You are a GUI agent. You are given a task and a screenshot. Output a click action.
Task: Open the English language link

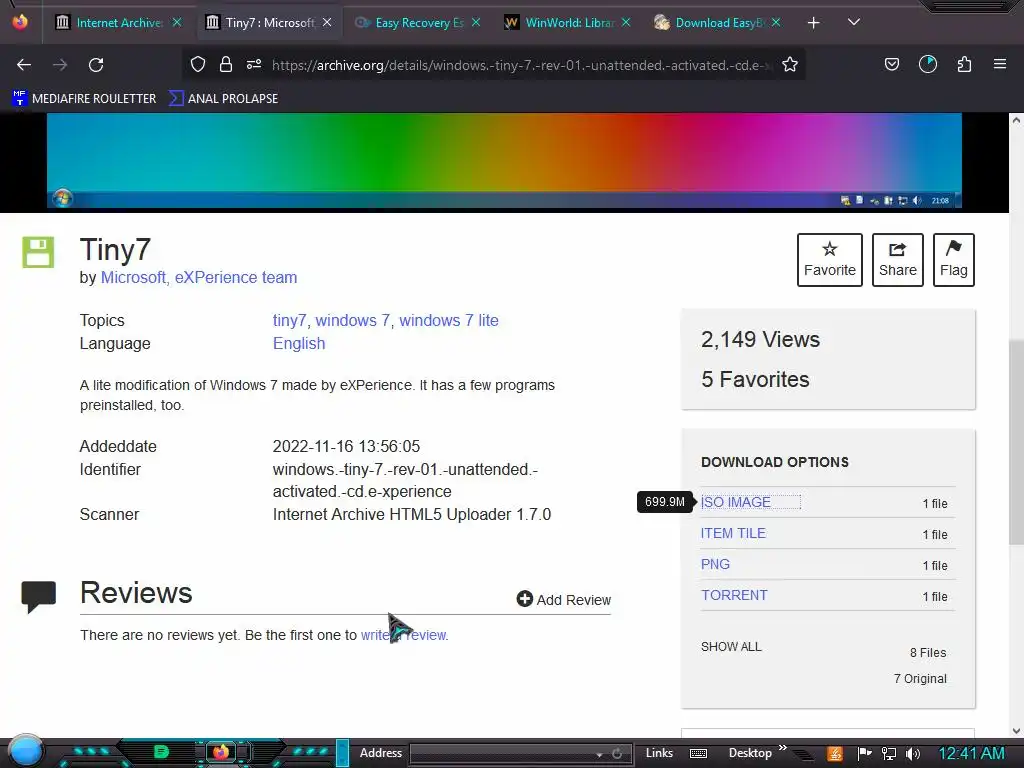(298, 344)
